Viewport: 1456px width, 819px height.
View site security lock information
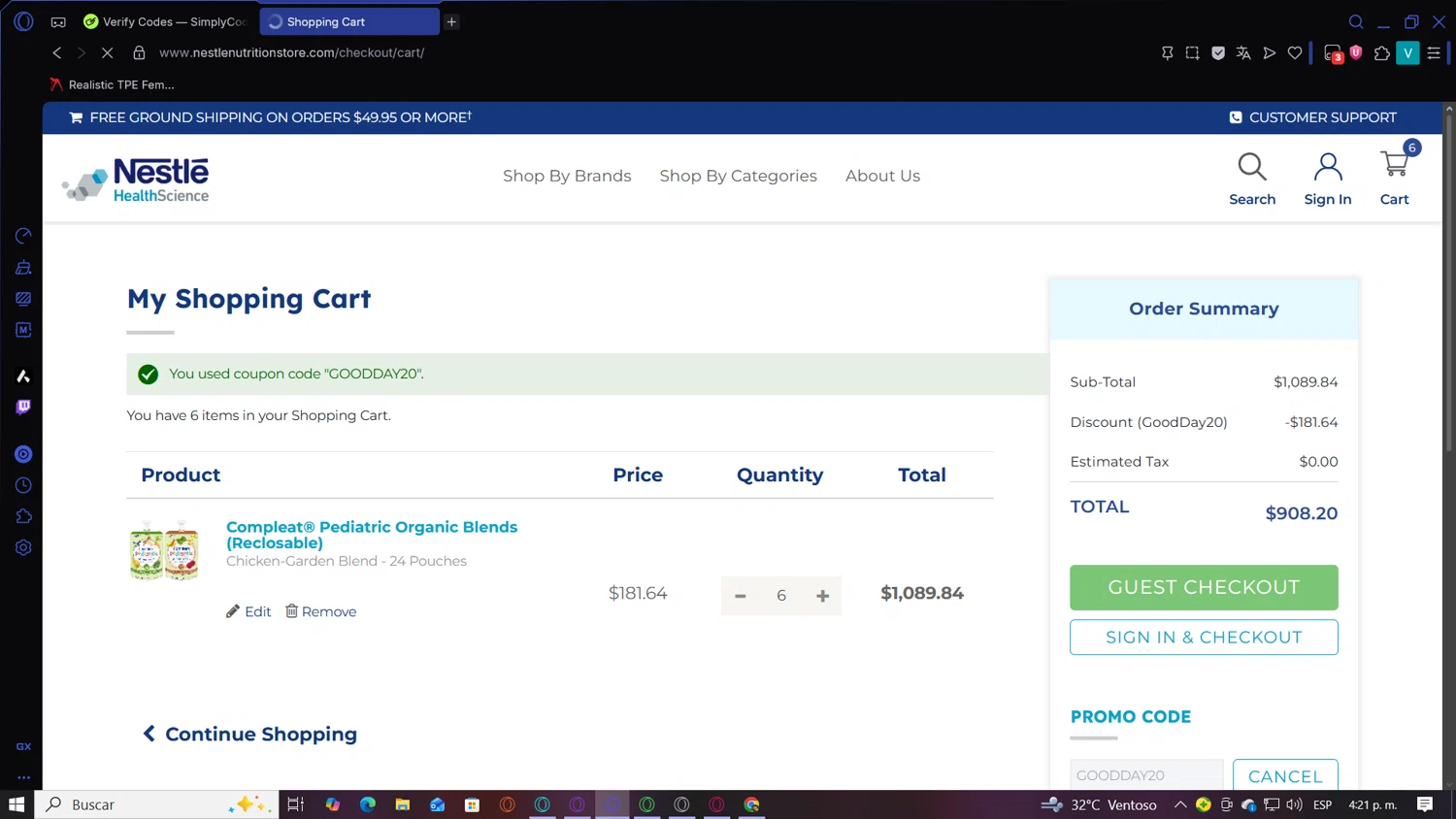139,52
